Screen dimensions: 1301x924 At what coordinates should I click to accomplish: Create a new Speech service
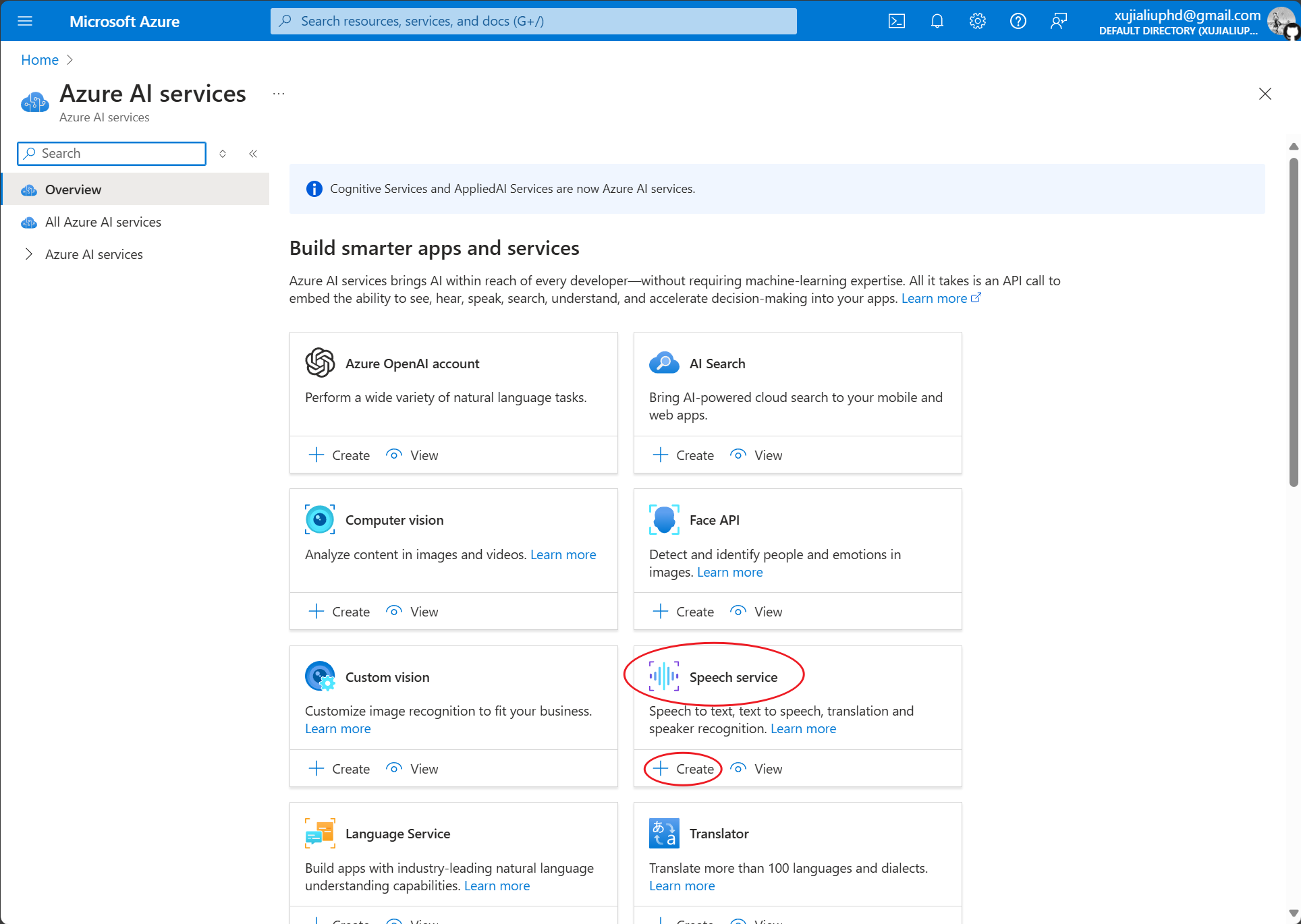coord(684,769)
